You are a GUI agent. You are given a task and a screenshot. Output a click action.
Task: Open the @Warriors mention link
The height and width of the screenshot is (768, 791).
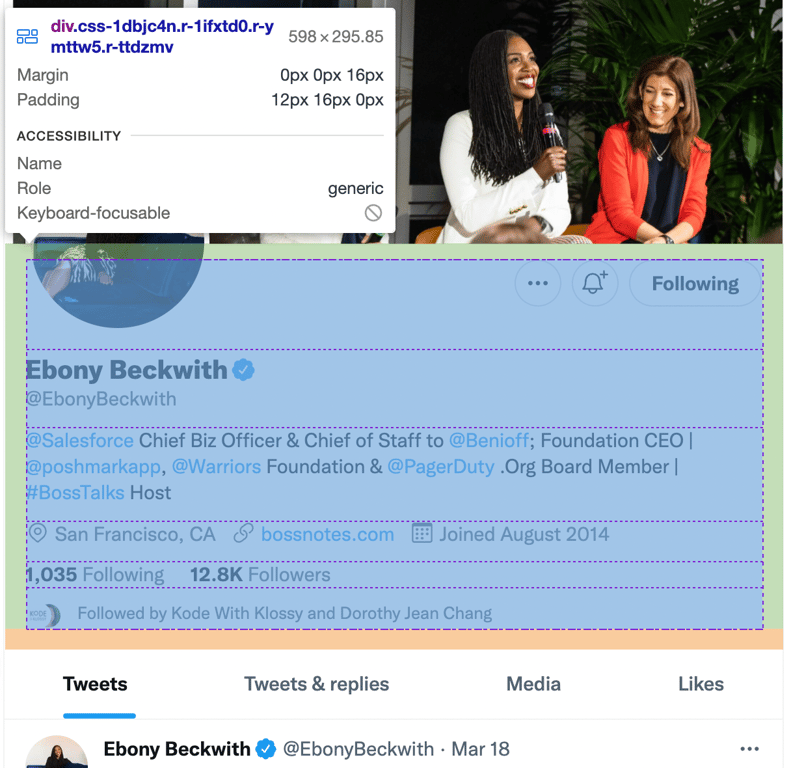pyautogui.click(x=216, y=467)
